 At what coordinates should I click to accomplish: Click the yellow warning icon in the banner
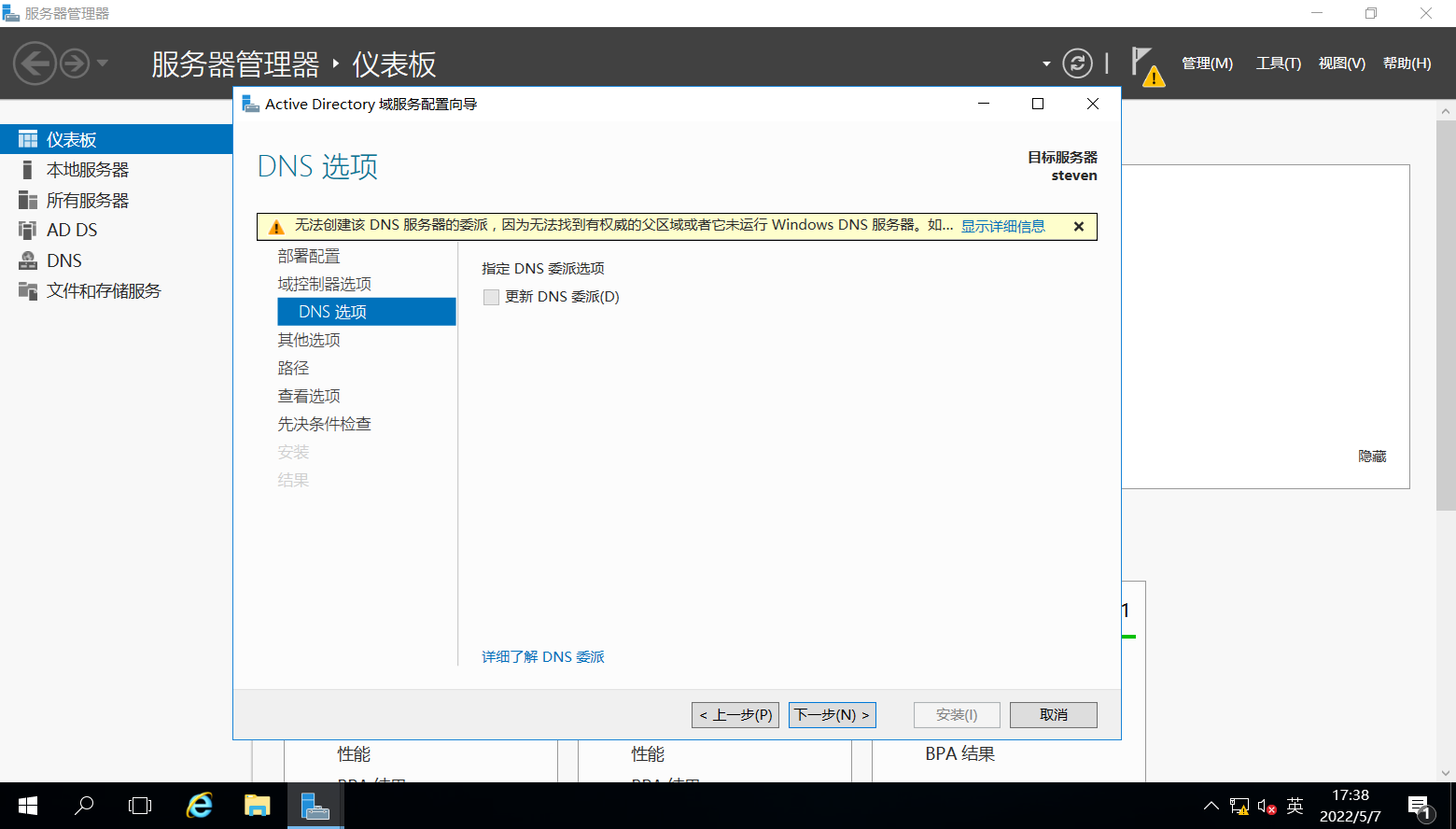pos(276,227)
